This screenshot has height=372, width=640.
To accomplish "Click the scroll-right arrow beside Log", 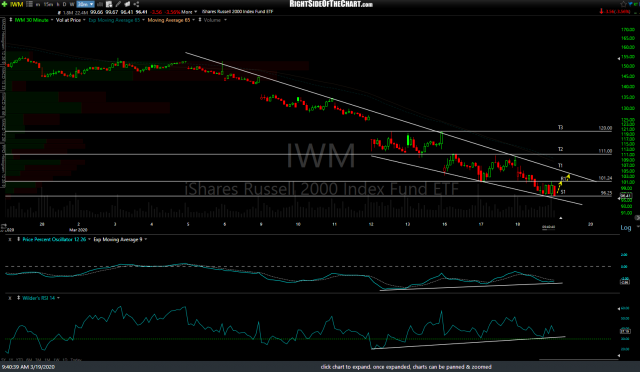I will [x=637, y=218].
